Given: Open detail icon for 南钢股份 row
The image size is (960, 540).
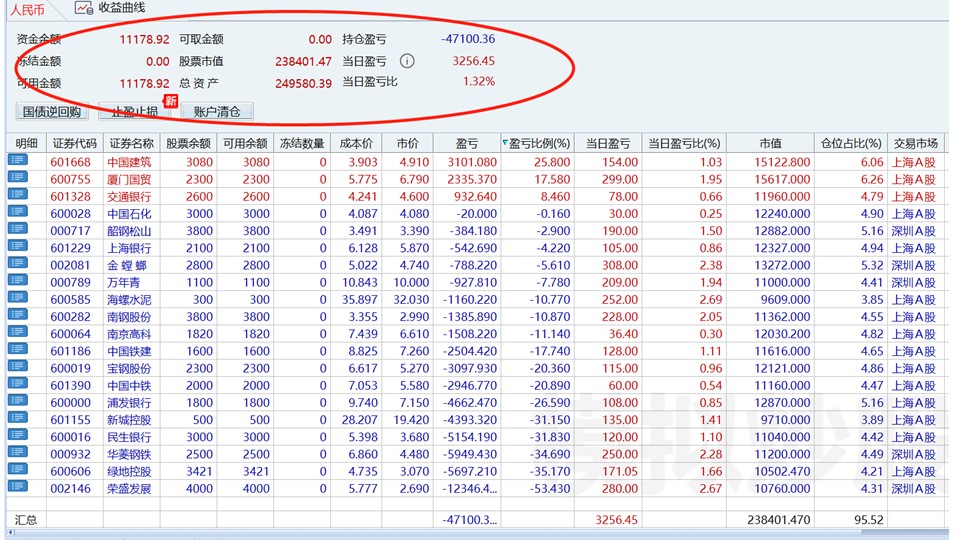Looking at the screenshot, I should [x=18, y=315].
